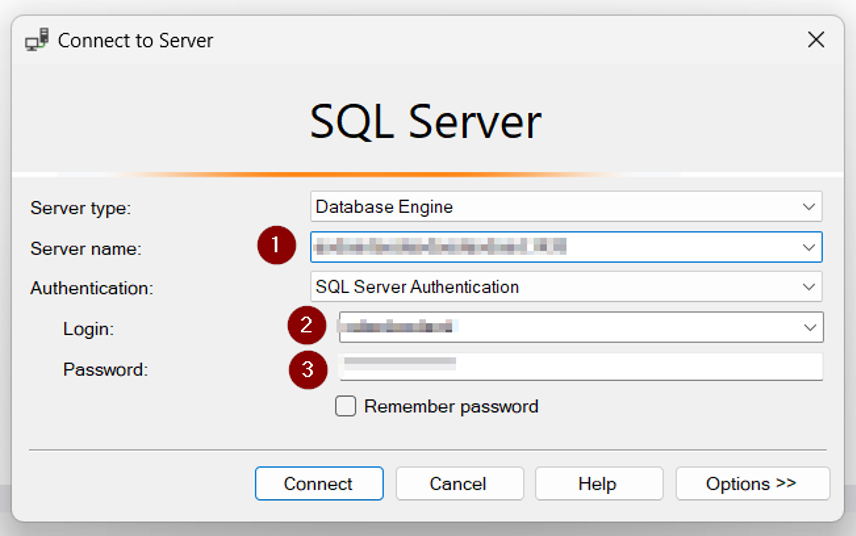Open the Server type Database Engine dropdown

(566, 207)
